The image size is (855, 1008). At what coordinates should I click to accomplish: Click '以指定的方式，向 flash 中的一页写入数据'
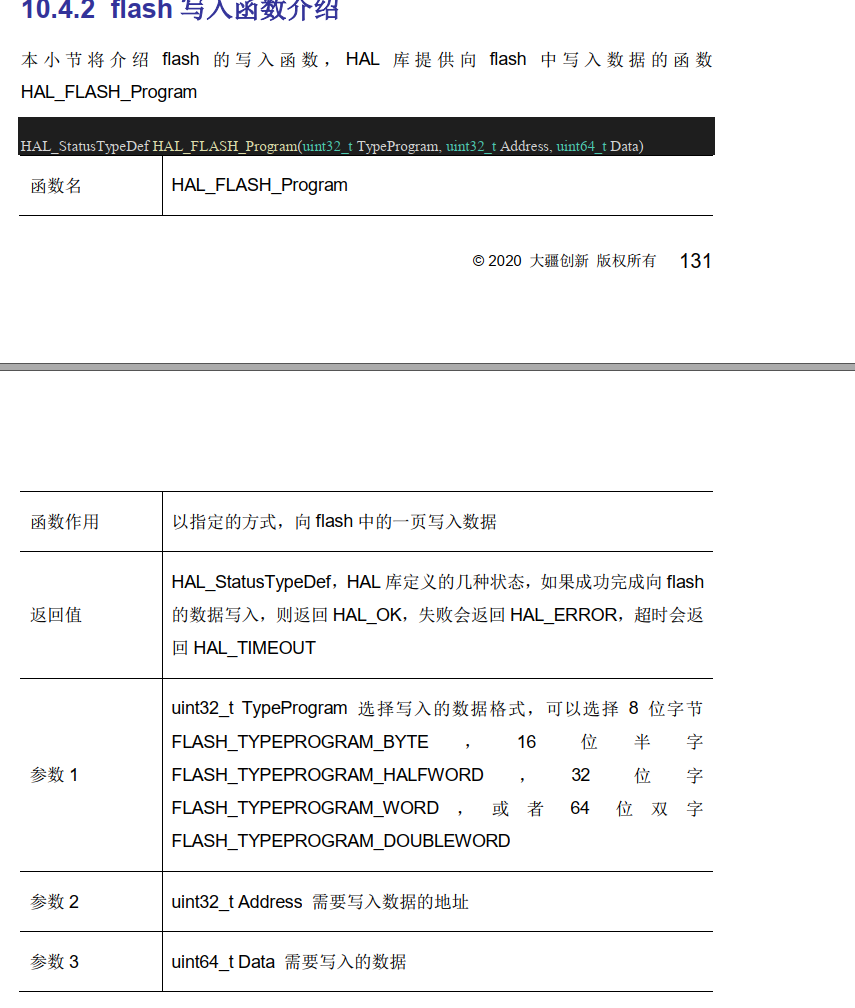tap(334, 521)
